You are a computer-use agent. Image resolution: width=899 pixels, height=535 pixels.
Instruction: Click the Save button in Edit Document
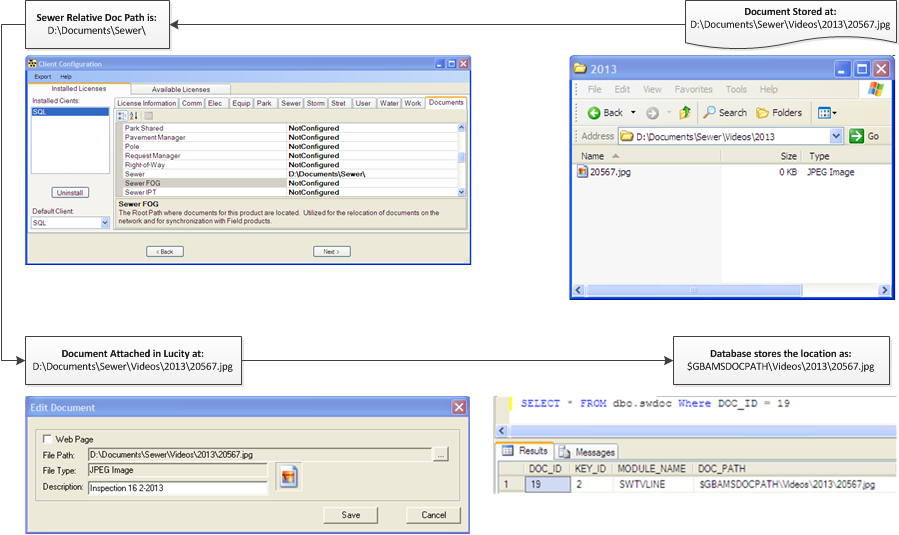[350, 515]
